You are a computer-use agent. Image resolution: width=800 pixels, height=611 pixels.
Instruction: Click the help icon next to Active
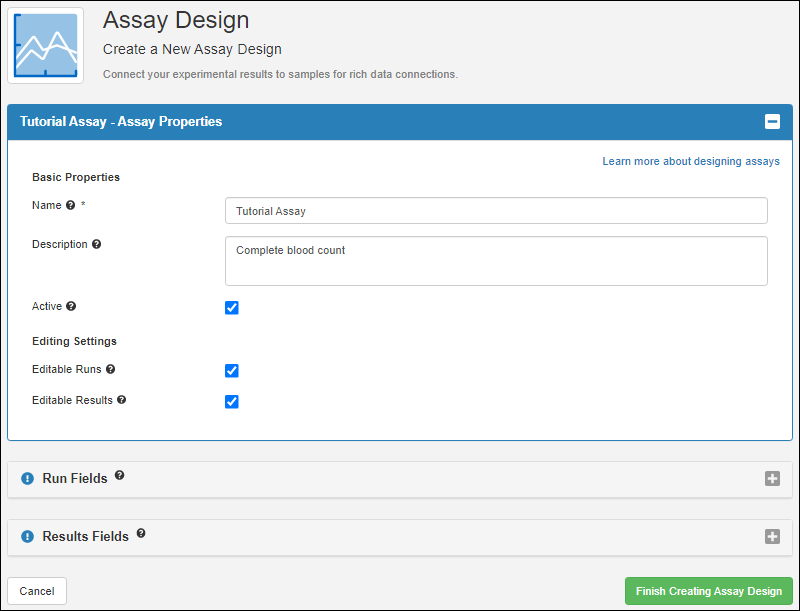71,307
